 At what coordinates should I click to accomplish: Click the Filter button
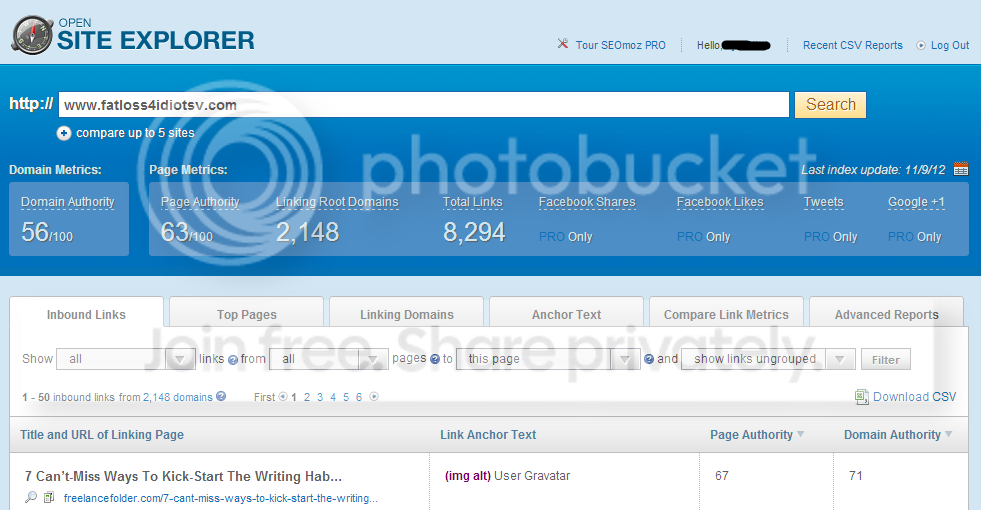(885, 360)
